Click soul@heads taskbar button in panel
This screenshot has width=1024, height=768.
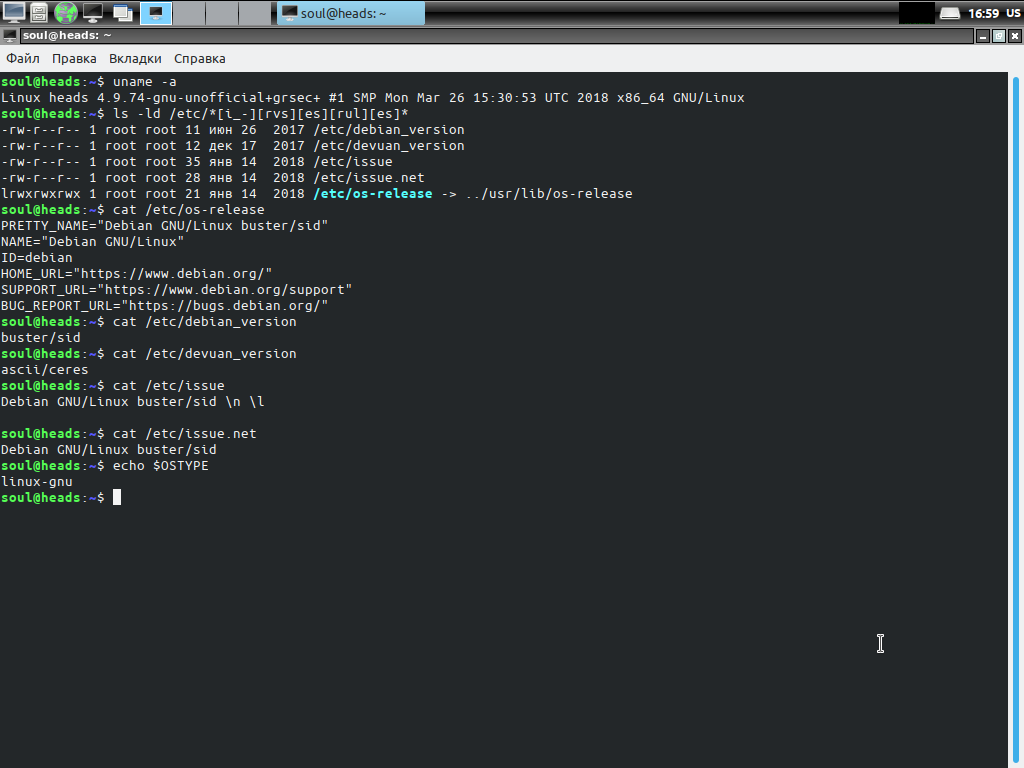(351, 13)
